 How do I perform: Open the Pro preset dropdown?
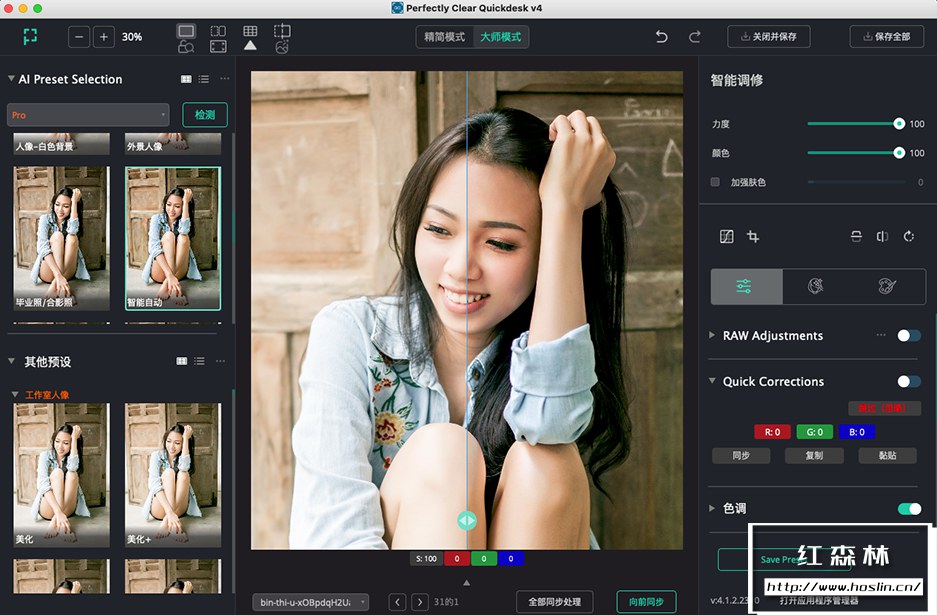[x=87, y=114]
